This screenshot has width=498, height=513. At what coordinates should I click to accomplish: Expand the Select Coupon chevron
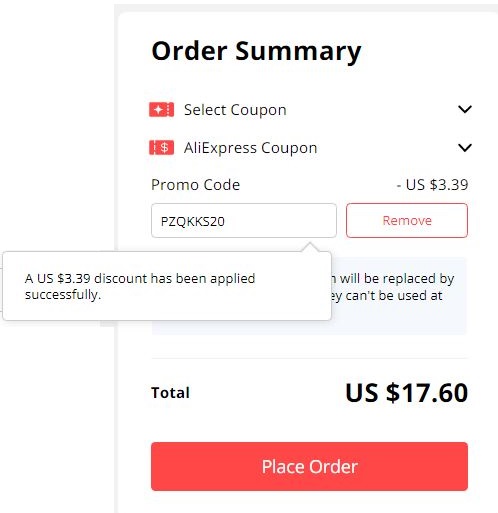coord(465,109)
